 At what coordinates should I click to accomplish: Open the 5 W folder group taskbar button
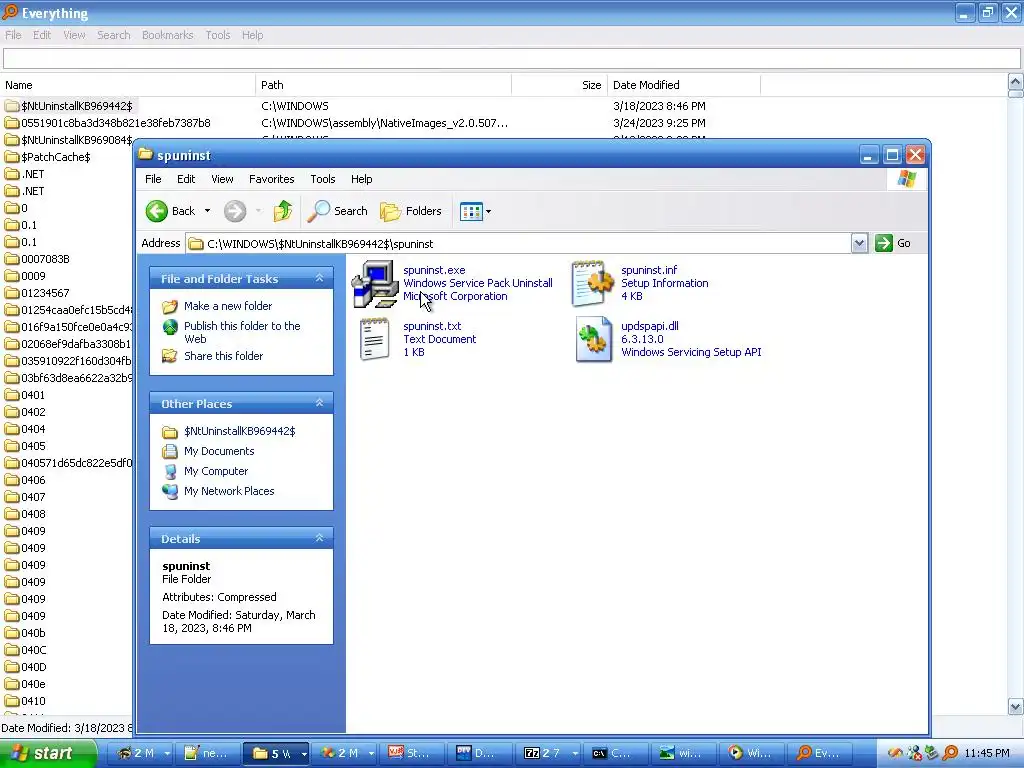coord(277,753)
